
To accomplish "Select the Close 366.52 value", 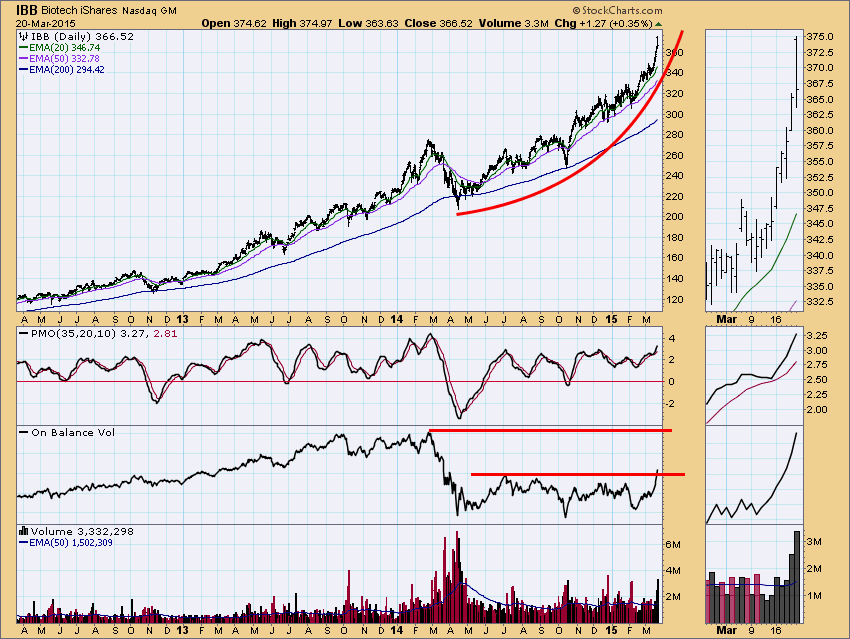I will pyautogui.click(x=438, y=23).
